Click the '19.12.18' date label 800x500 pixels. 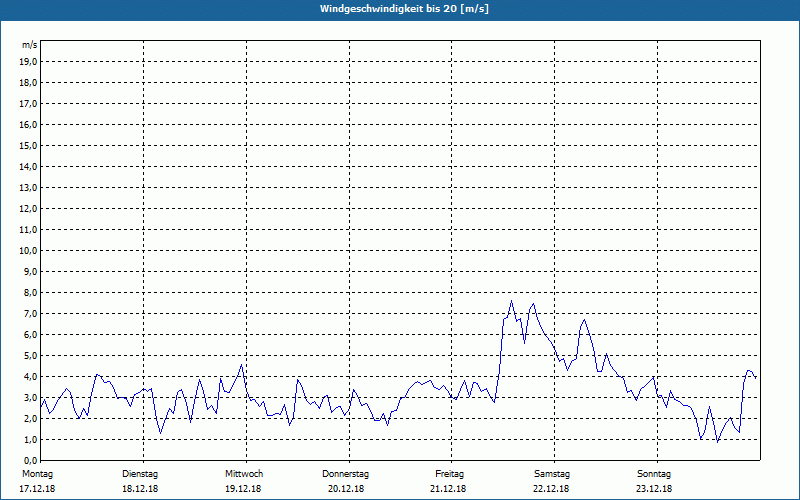[243, 489]
